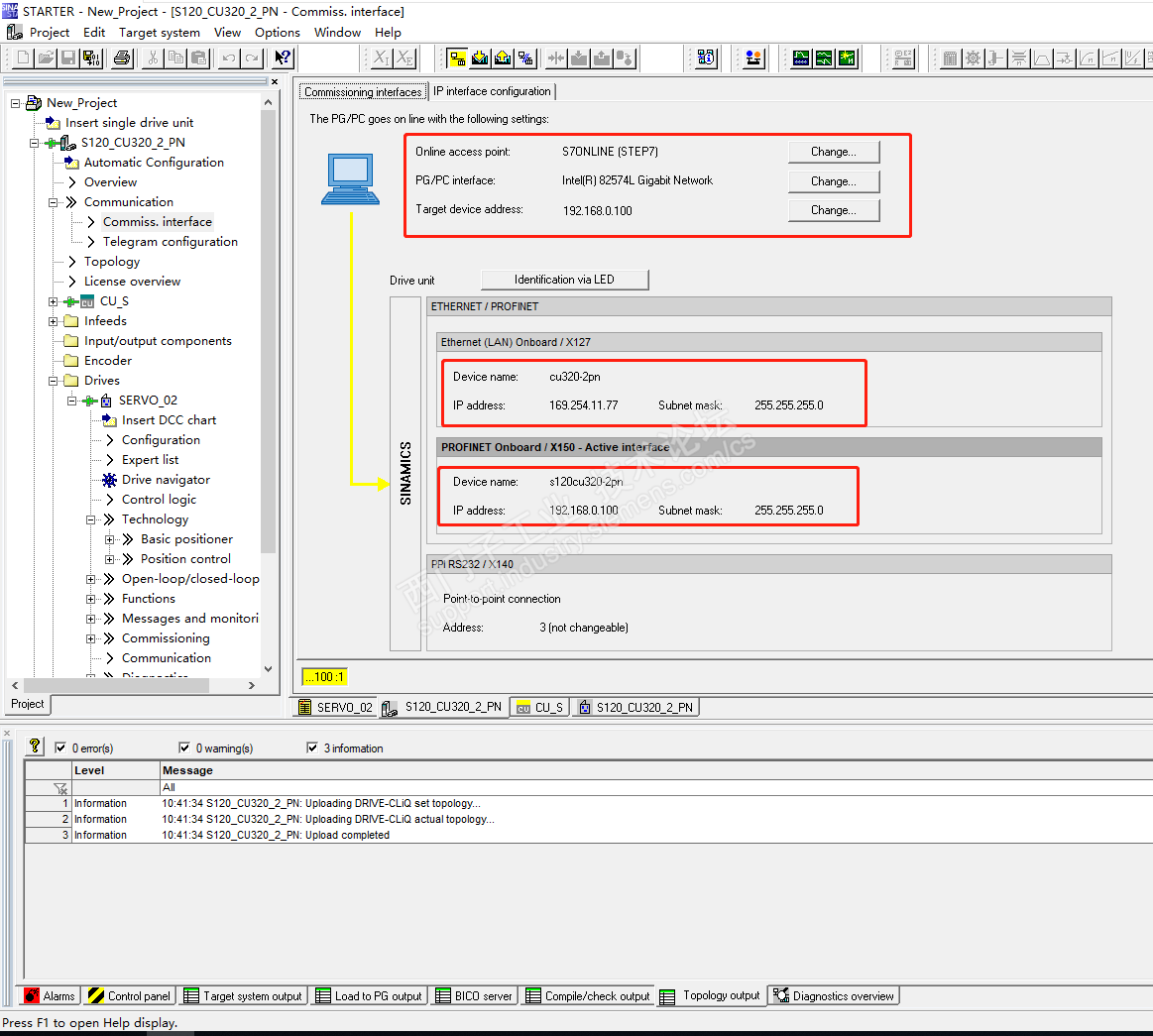This screenshot has height=1036, width=1153.
Task: Click the Assign control priority balance icon
Action: (x=753, y=58)
